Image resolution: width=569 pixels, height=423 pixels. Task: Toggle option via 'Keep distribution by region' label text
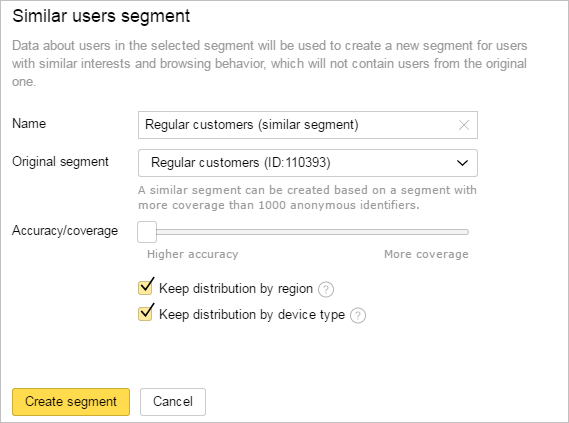tap(236, 289)
